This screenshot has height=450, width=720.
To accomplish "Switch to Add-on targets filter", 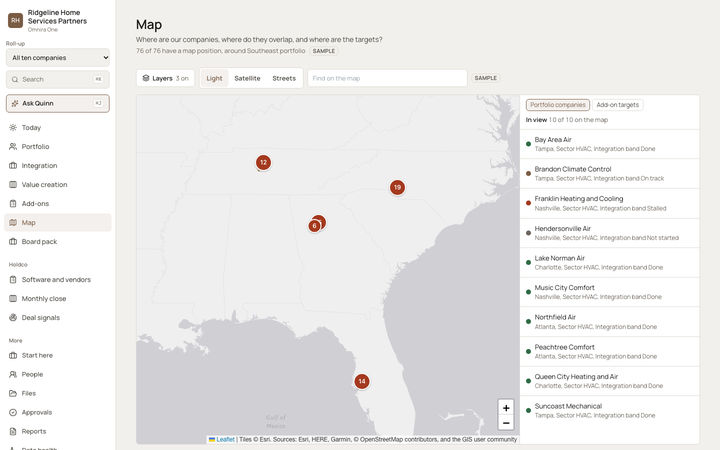I will tap(618, 105).
